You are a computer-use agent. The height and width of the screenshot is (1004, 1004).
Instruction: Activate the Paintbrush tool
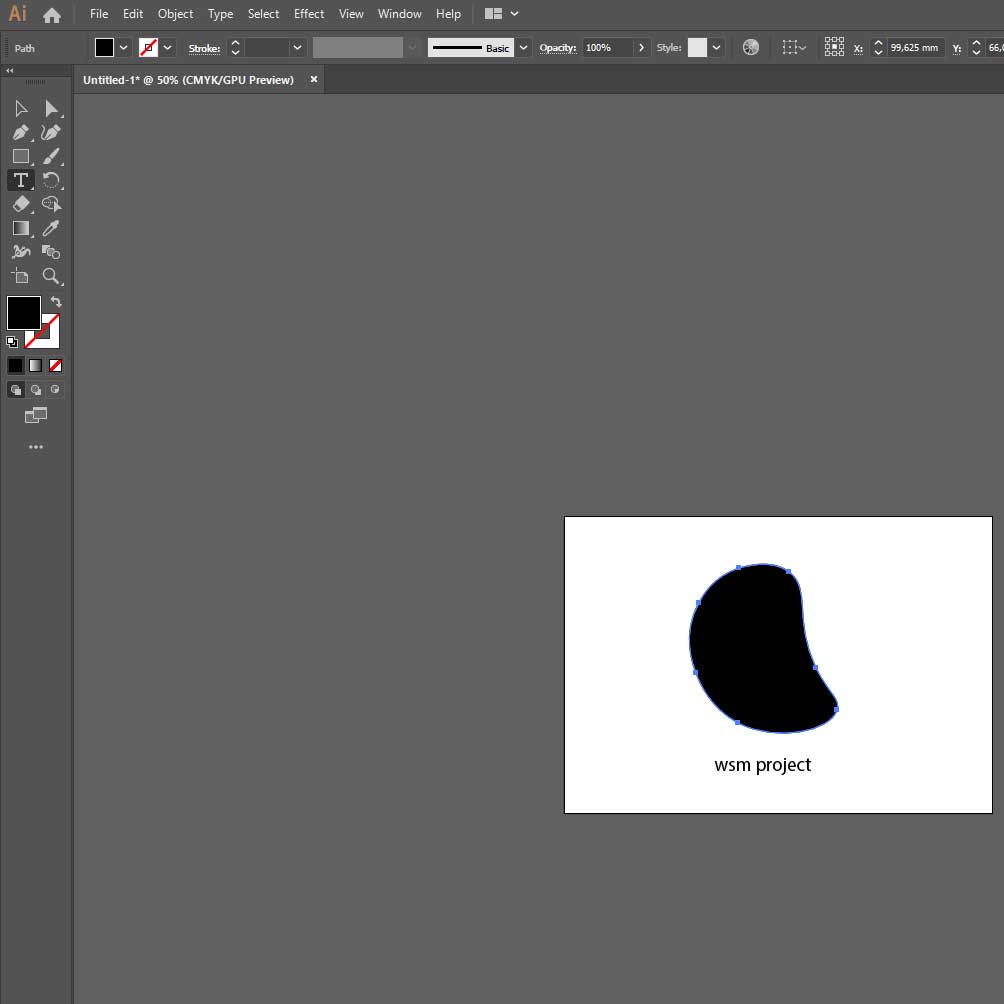coord(52,156)
